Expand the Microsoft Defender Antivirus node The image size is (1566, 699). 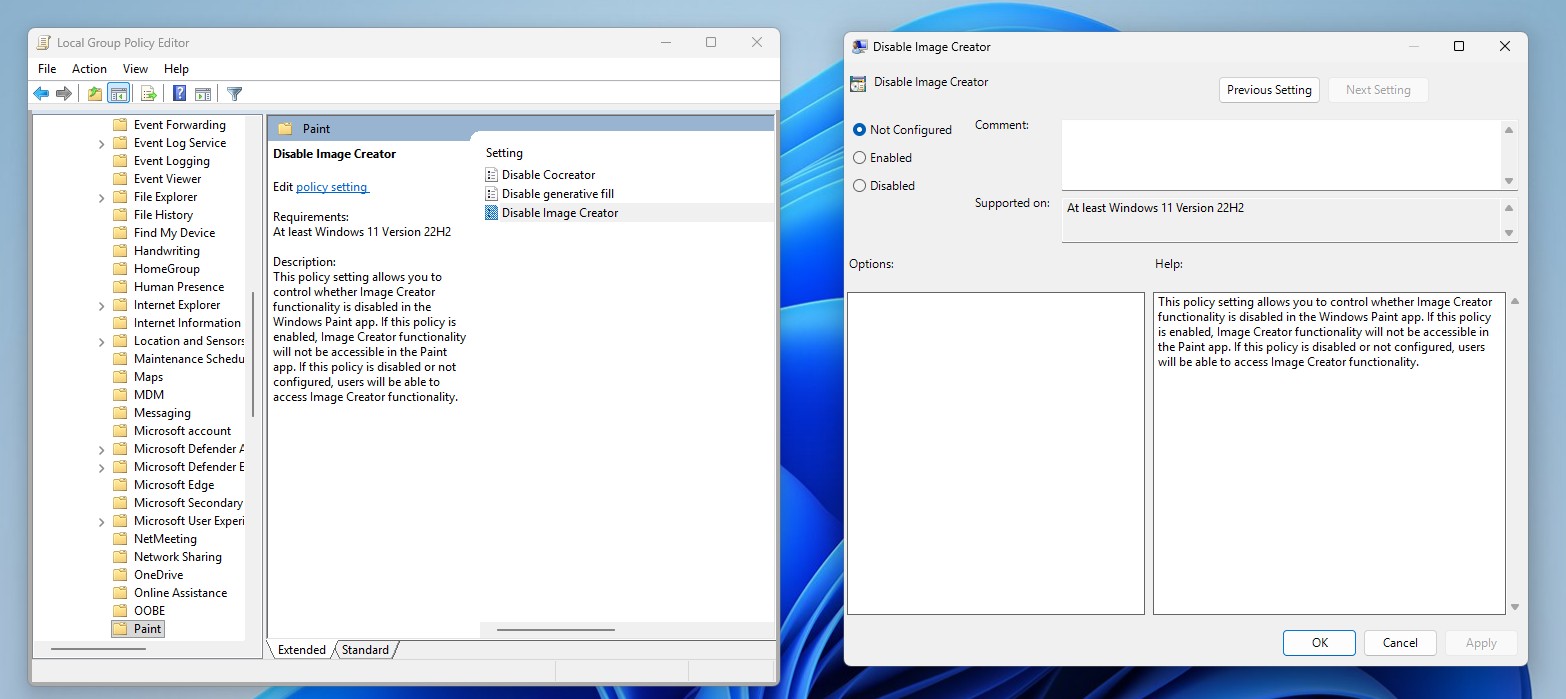click(100, 448)
